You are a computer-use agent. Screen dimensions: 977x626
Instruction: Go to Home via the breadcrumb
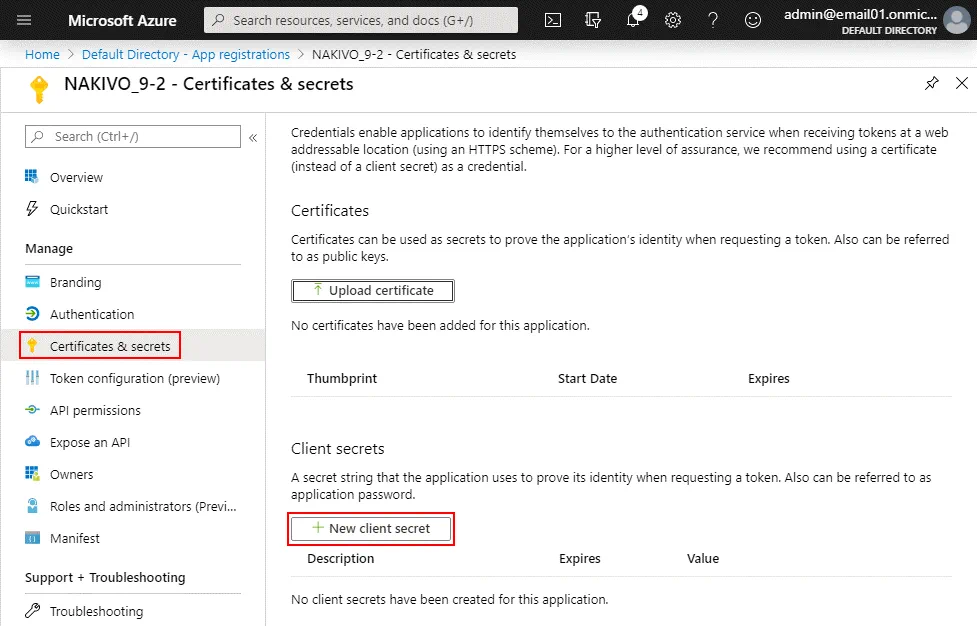42,54
